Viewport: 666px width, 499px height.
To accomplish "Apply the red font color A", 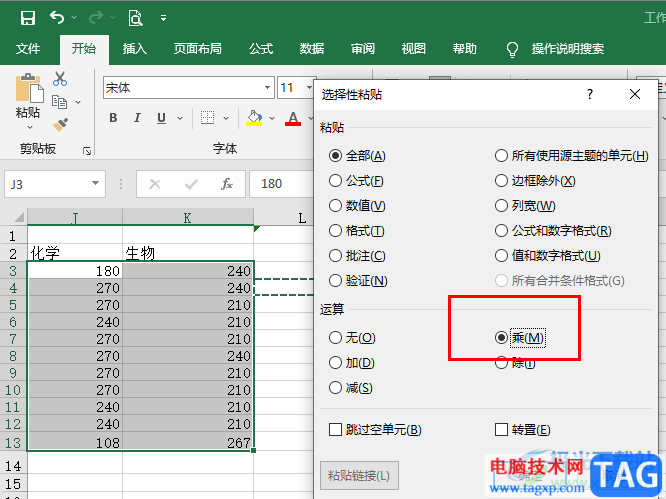I will 293,118.
